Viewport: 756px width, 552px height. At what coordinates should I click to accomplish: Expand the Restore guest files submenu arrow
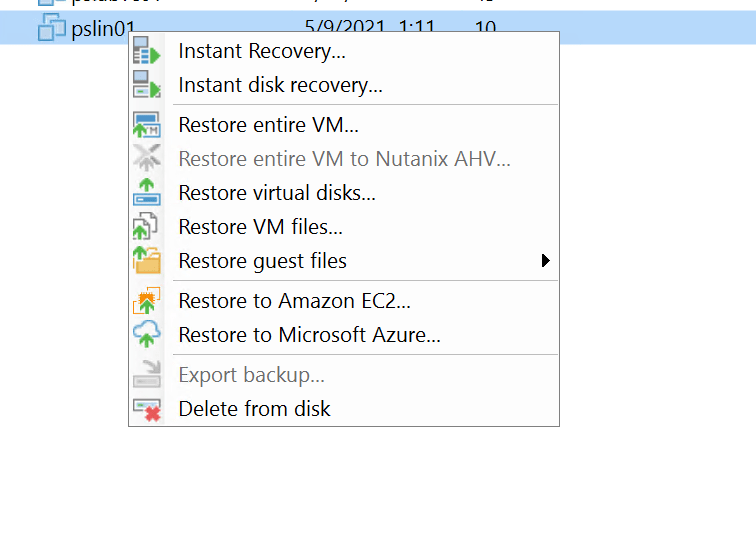tap(545, 260)
